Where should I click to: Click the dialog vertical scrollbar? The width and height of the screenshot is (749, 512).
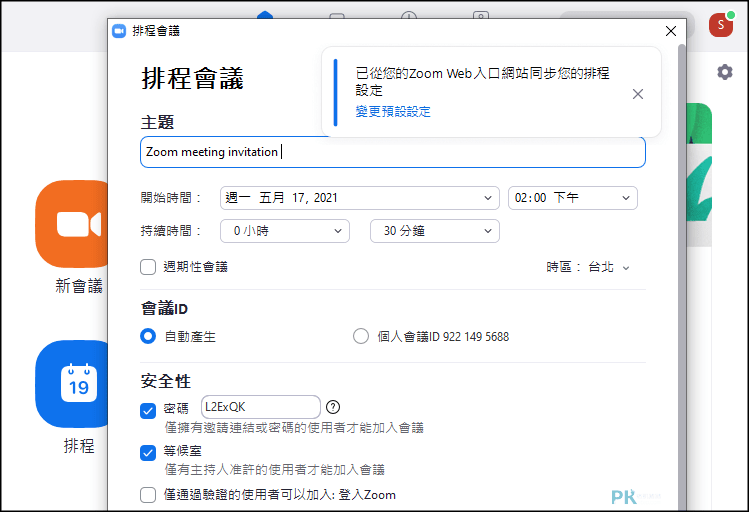(x=682, y=277)
